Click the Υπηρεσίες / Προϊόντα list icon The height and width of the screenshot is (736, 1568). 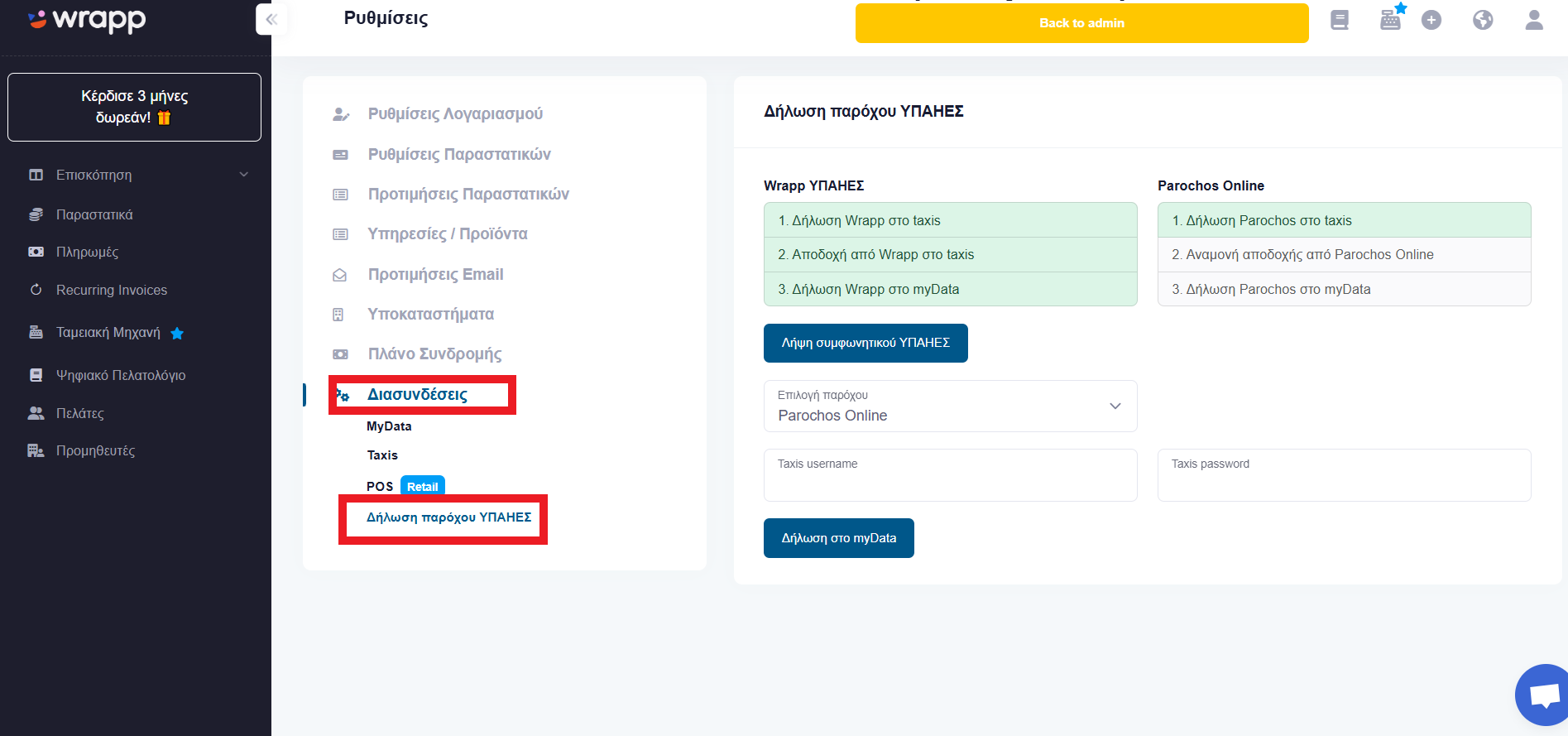pyautogui.click(x=340, y=234)
